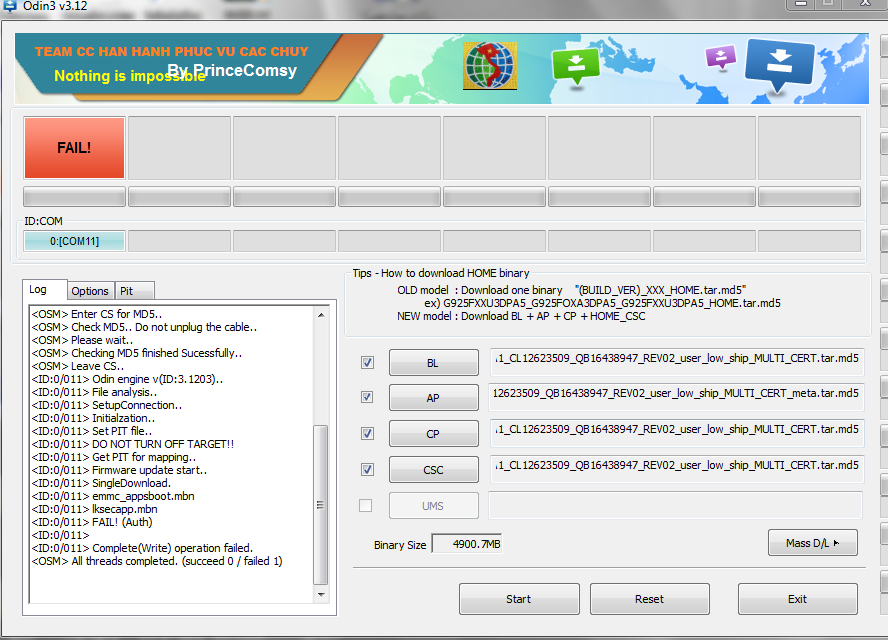Open the Pit tab
This screenshot has height=640, width=888.
134,291
